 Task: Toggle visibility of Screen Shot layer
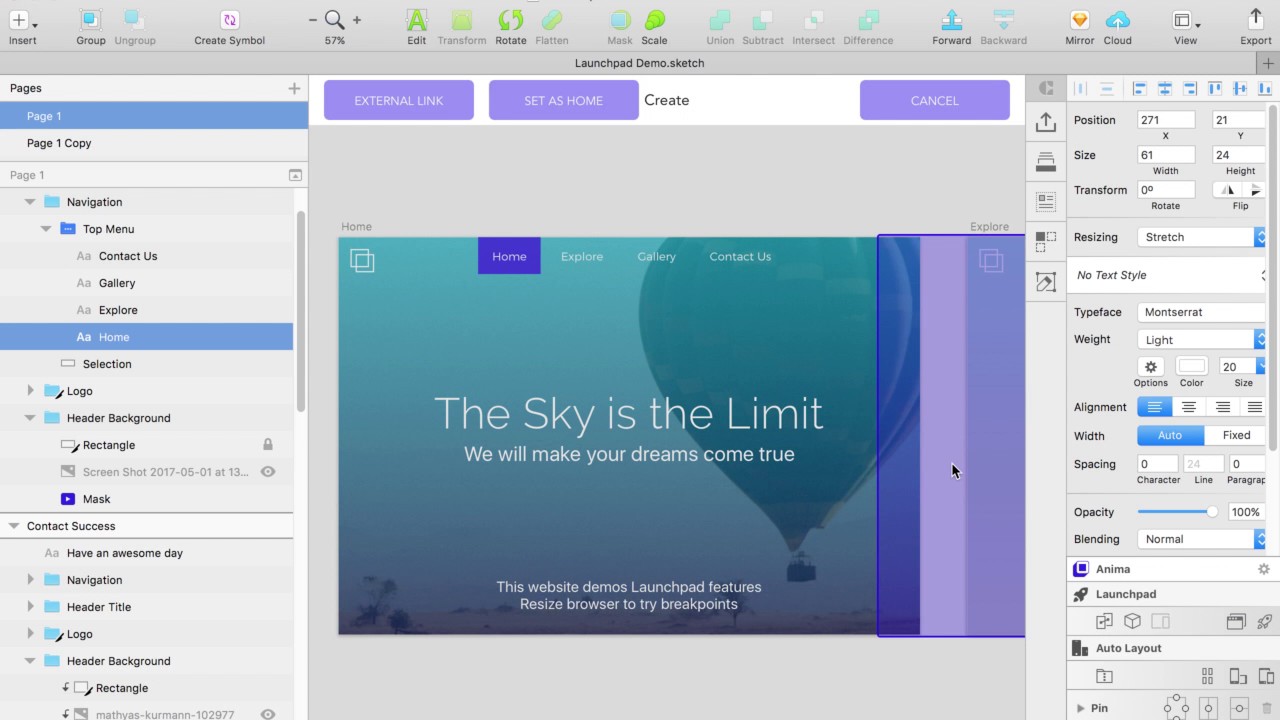tap(268, 472)
